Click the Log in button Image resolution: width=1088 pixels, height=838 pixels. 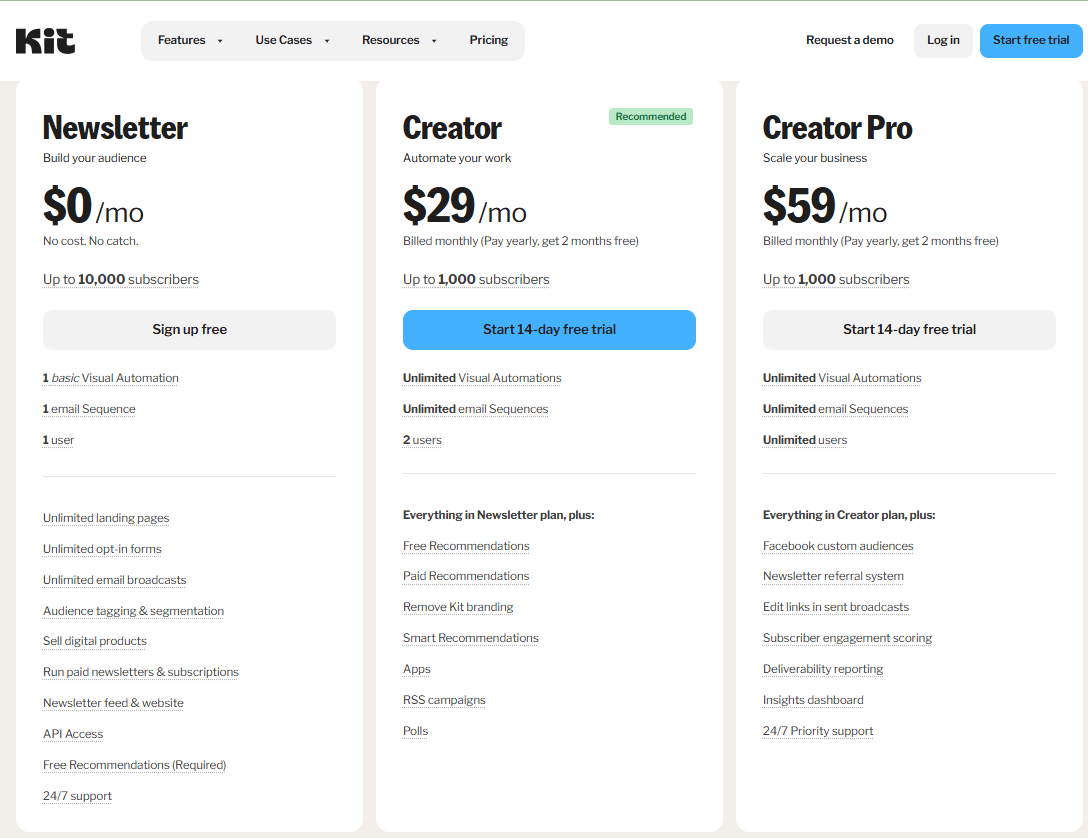tap(943, 40)
